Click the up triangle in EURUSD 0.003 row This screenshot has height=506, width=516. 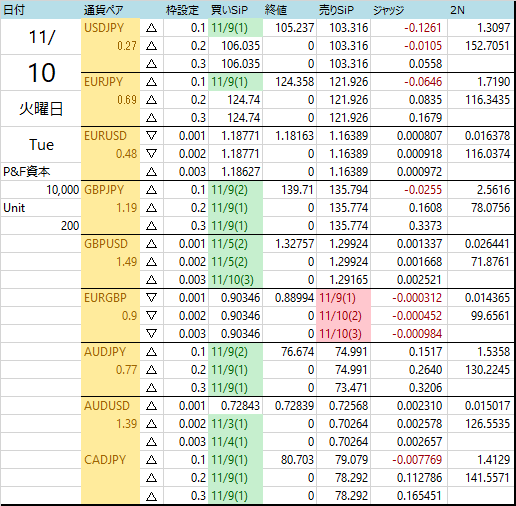tap(152, 172)
